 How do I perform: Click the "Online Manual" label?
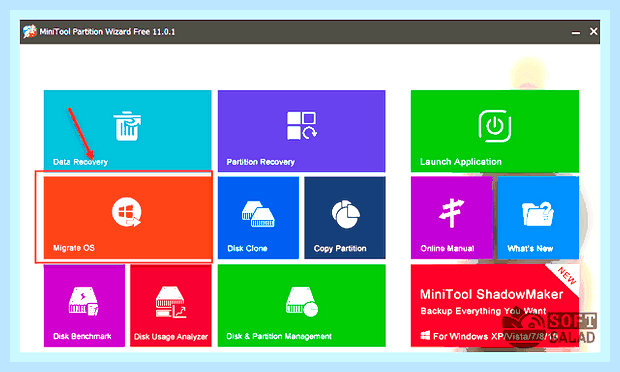(x=447, y=248)
